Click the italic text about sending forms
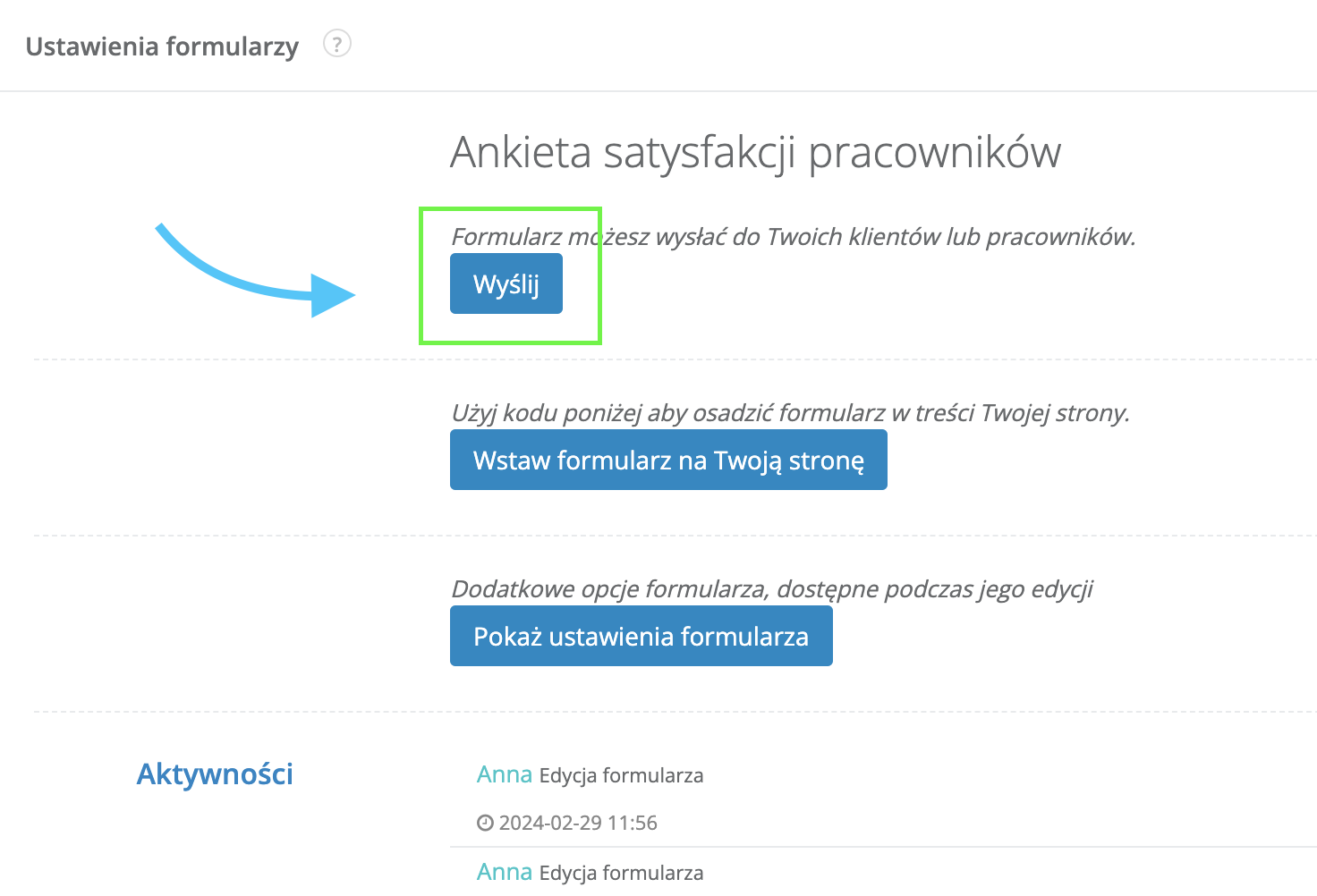1317x896 pixels. tap(793, 237)
